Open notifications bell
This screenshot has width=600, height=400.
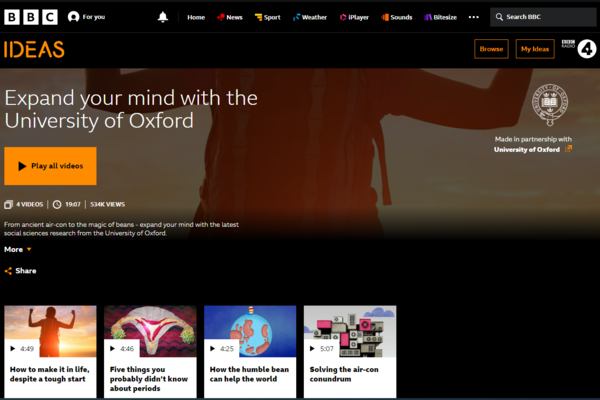click(163, 17)
